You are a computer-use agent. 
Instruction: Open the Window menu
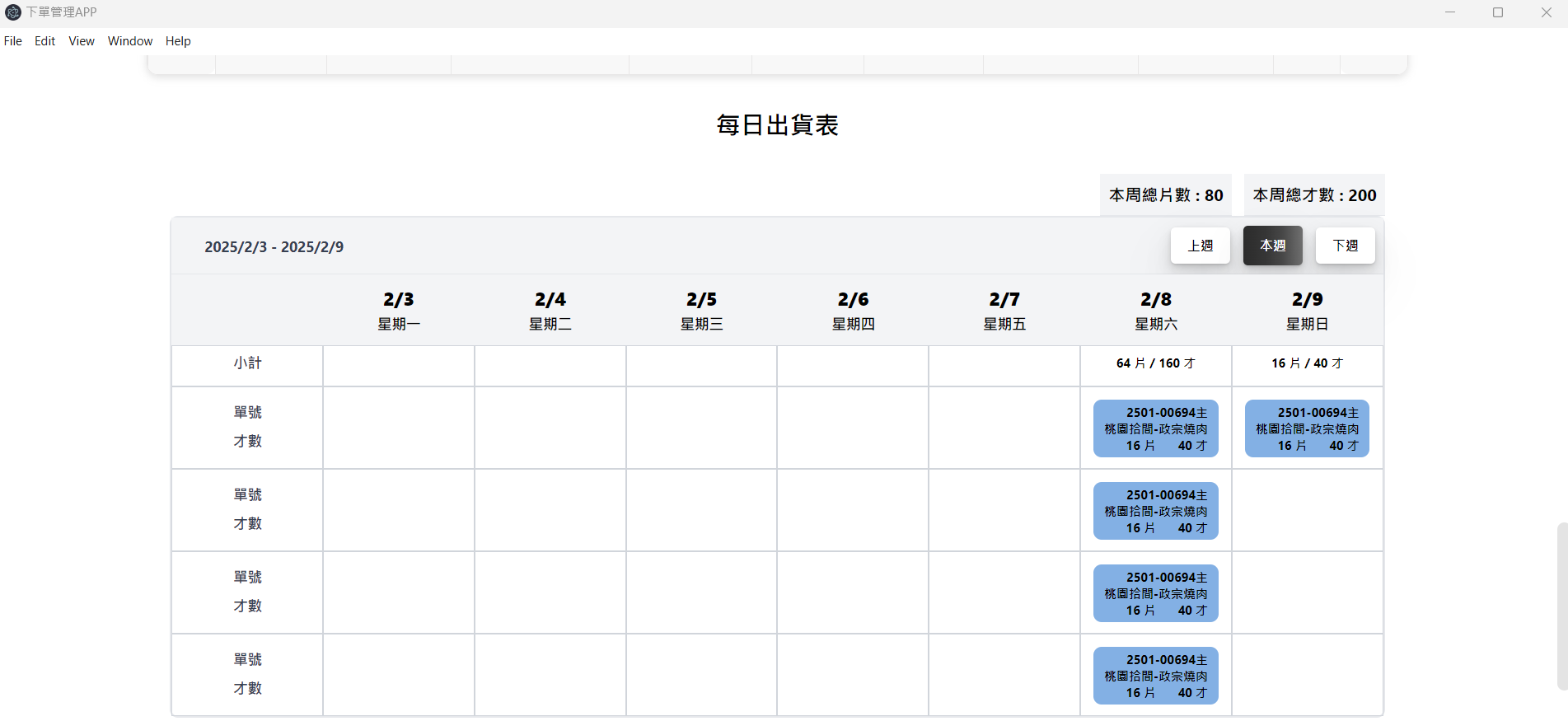coord(130,41)
